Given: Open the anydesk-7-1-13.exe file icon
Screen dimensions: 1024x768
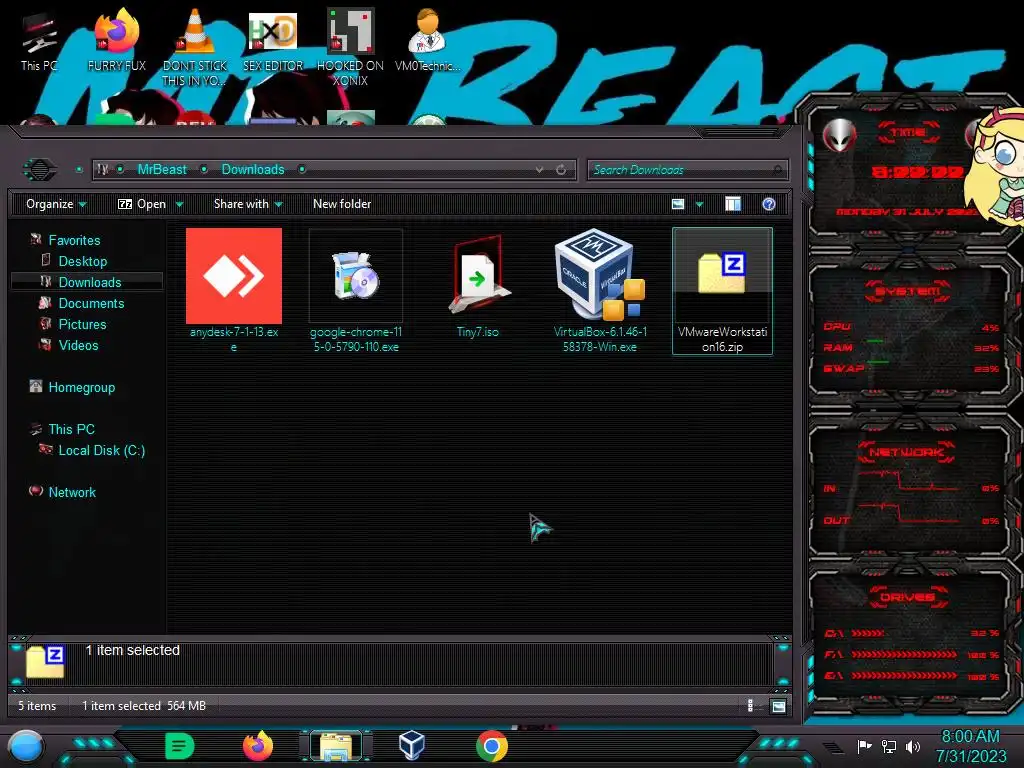Looking at the screenshot, I should (234, 276).
